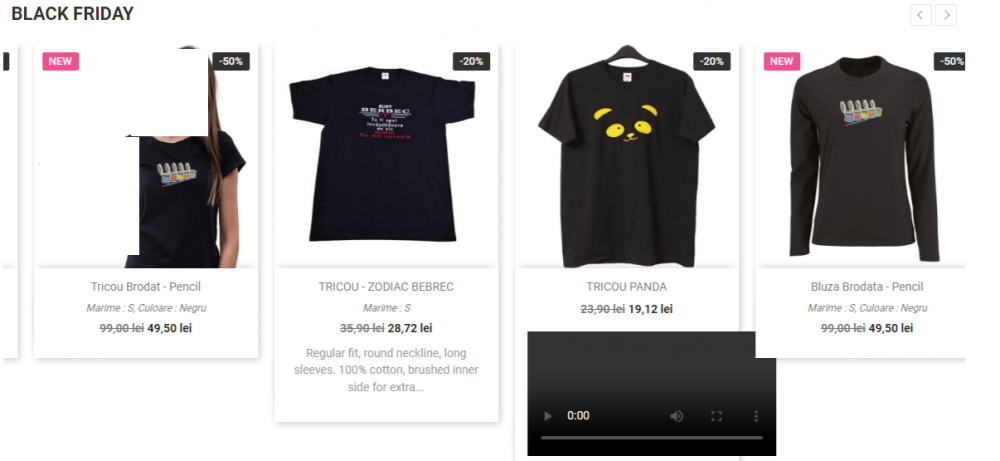
Task: Open Bluza Brodata - Pencil title link
Action: pyautogui.click(x=867, y=287)
